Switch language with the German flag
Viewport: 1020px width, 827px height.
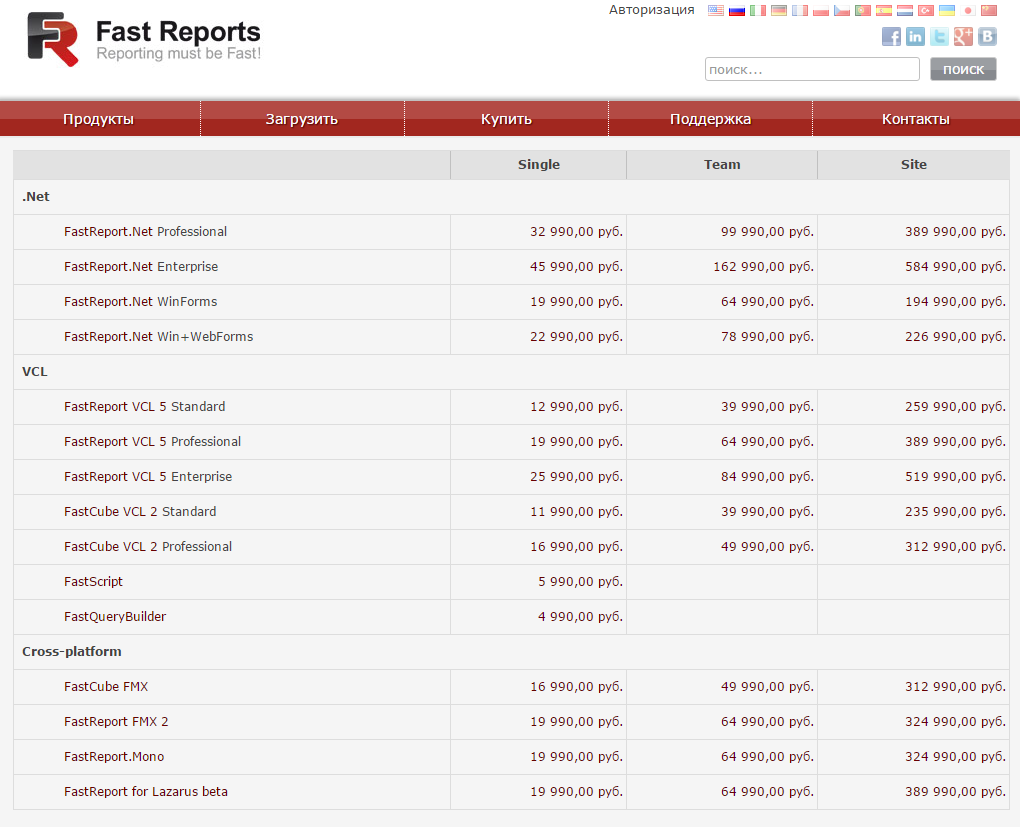[x=779, y=10]
